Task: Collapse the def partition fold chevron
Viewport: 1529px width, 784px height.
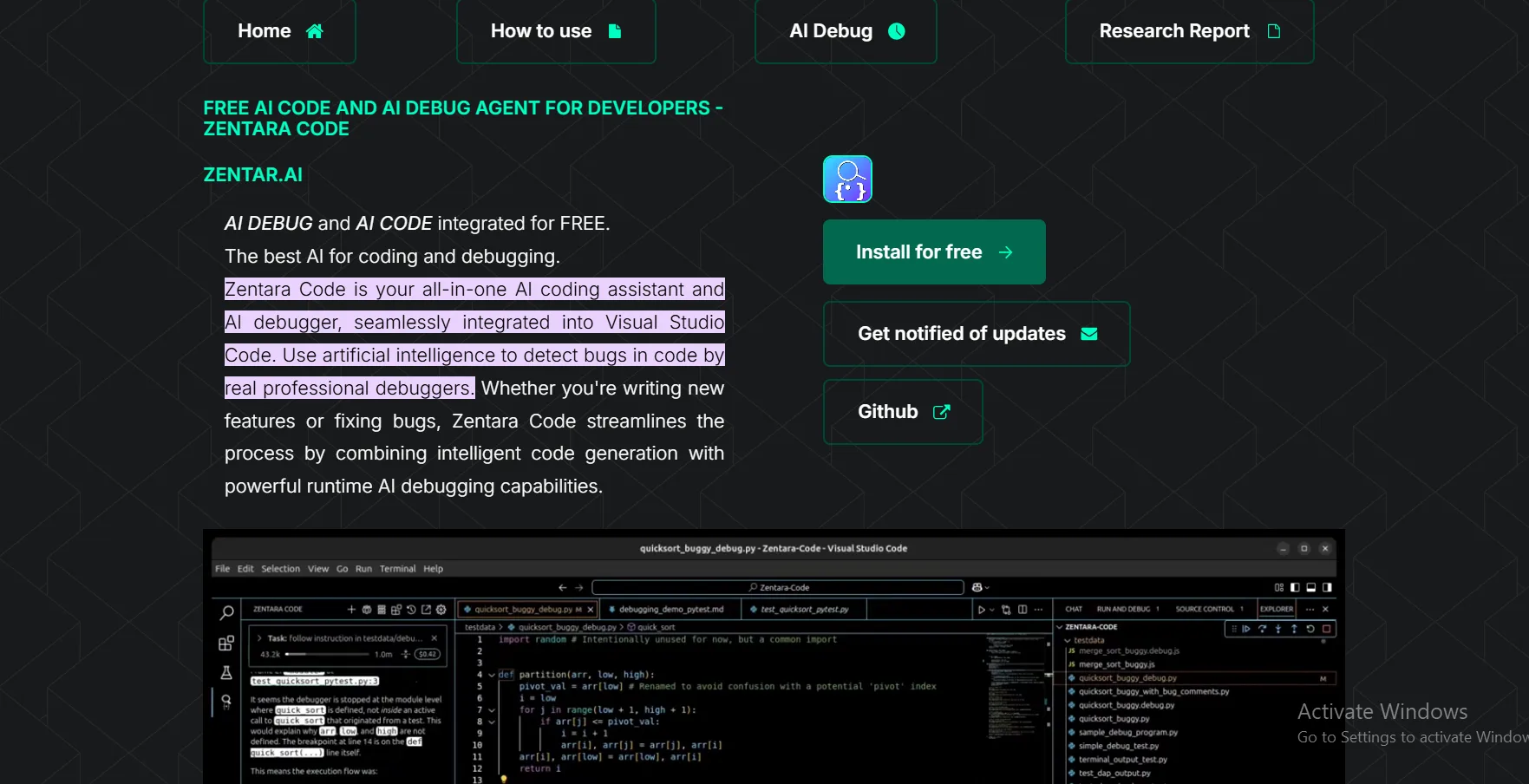Action: (x=492, y=675)
